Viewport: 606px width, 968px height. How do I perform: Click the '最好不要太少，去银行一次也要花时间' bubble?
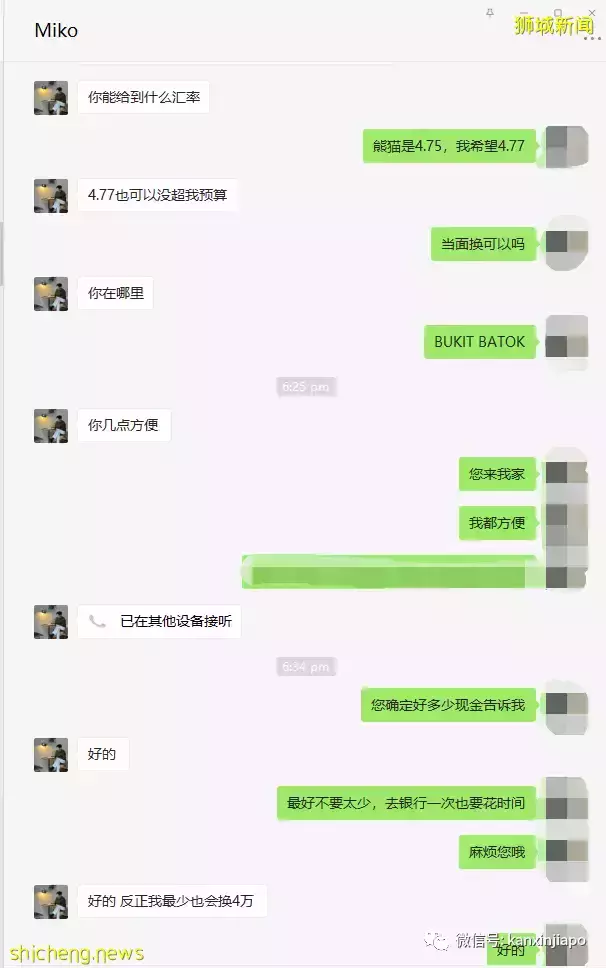[406, 803]
